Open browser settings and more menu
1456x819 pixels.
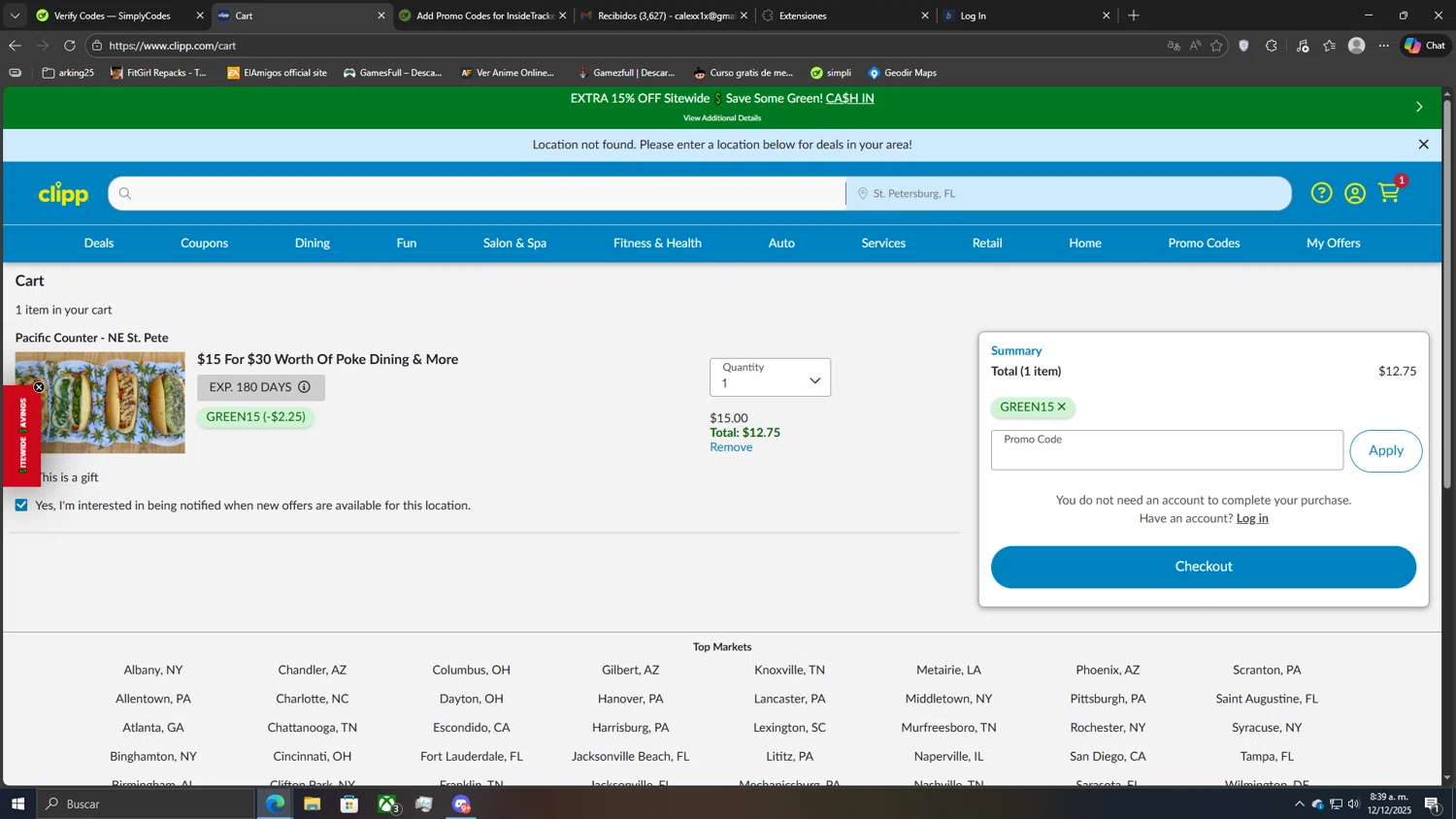click(1383, 46)
